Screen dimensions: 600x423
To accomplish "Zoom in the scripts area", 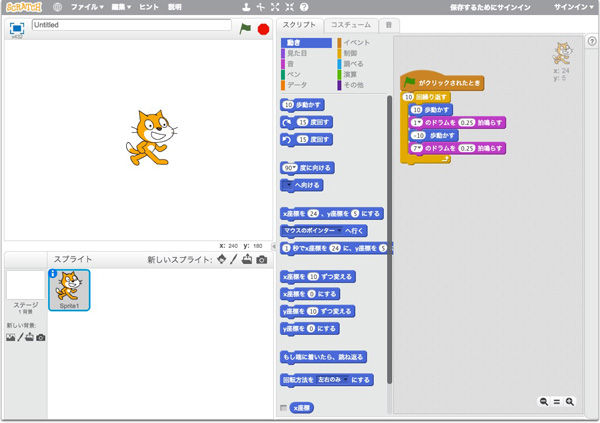I will [570, 401].
